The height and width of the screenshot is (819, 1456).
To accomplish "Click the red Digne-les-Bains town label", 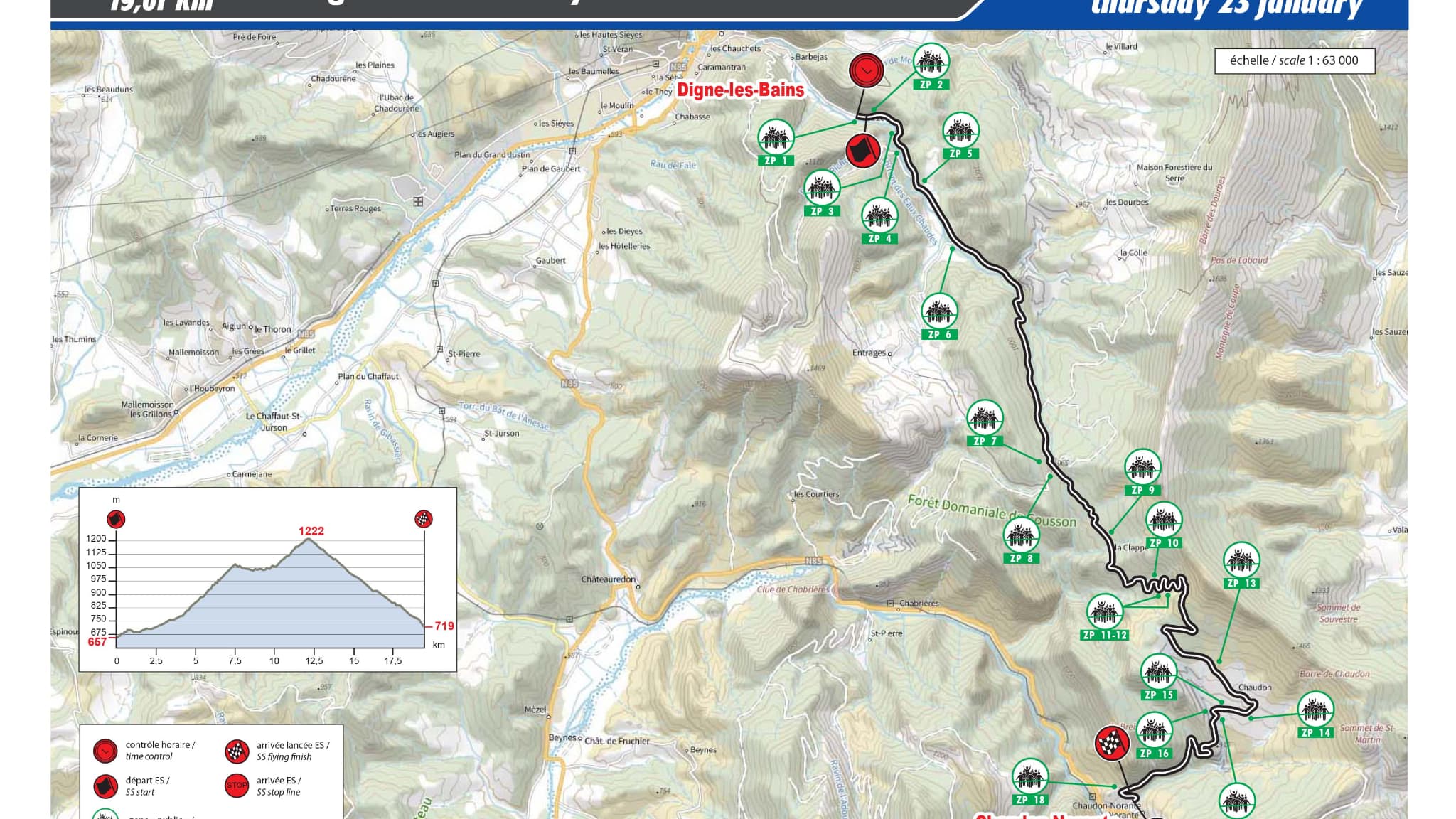I will 740,90.
